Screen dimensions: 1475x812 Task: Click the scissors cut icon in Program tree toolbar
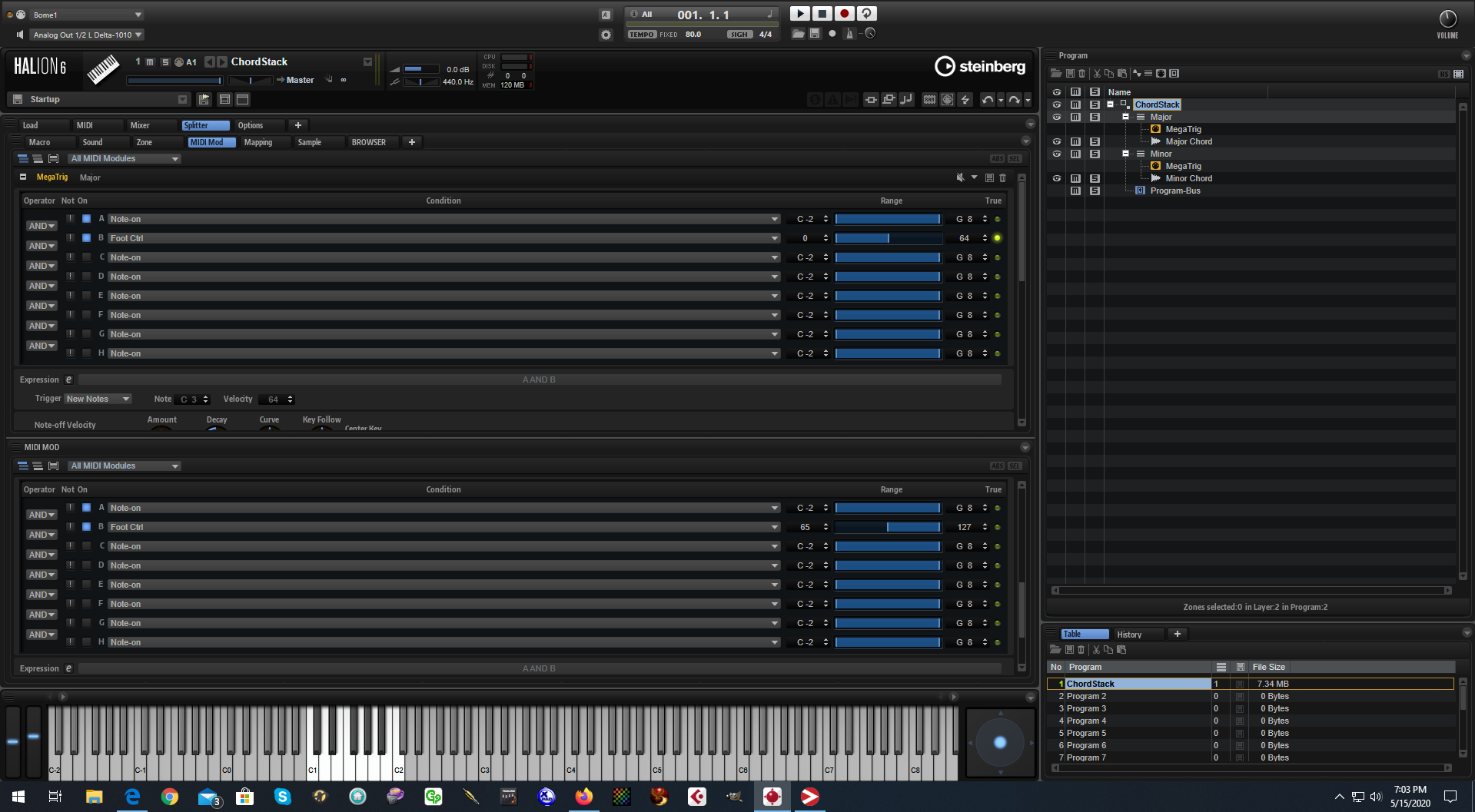coord(1097,74)
